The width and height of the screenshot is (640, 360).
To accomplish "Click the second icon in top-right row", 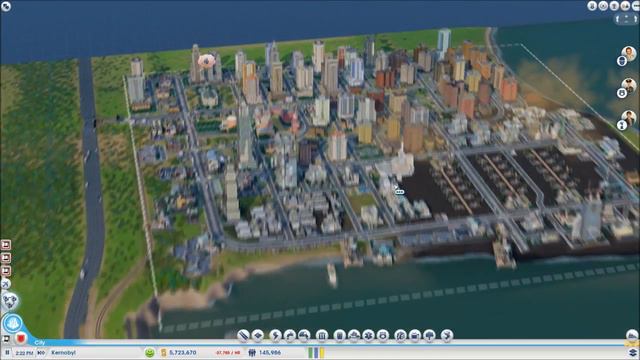I will [x=603, y=6].
